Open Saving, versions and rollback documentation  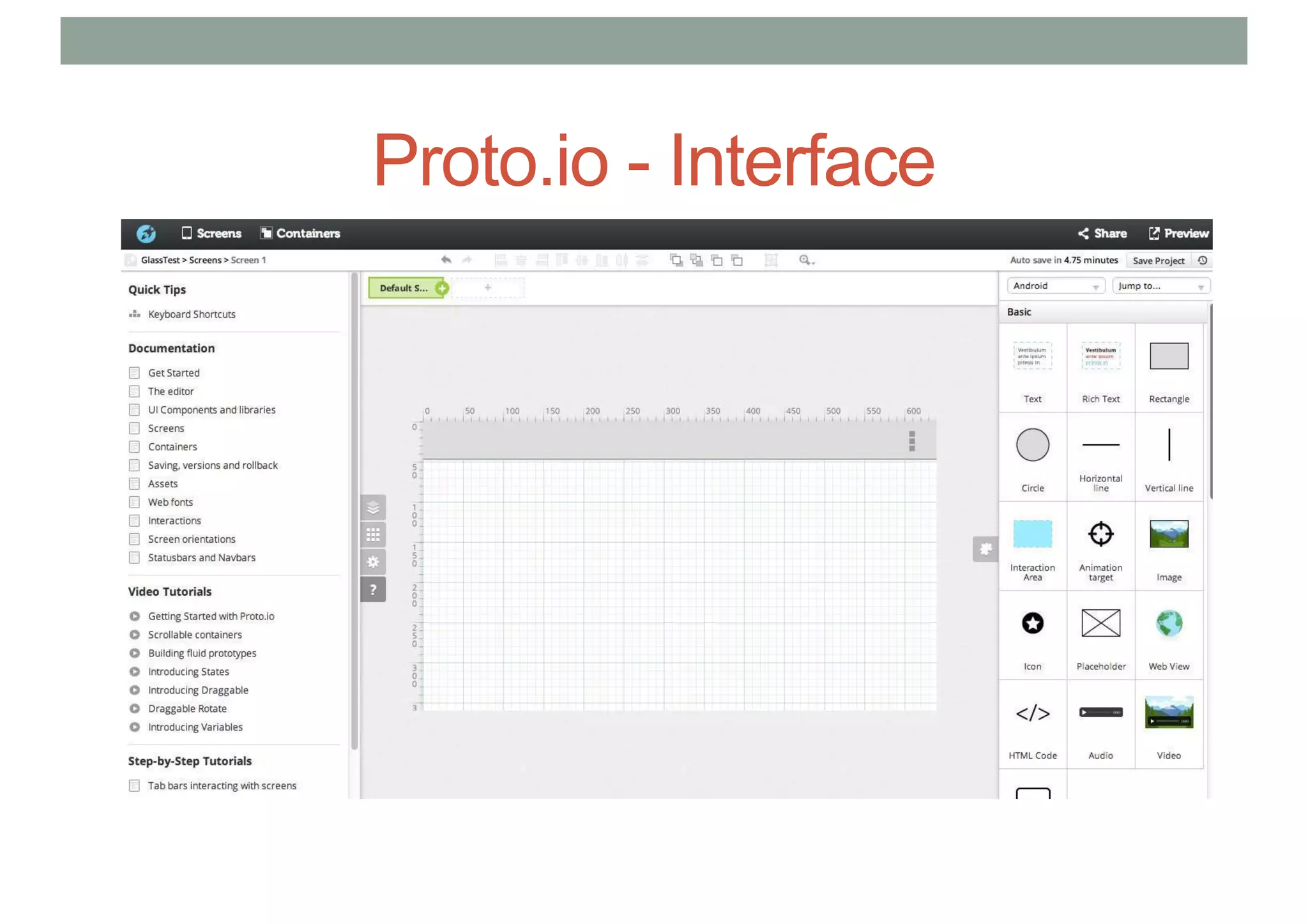coord(213,466)
